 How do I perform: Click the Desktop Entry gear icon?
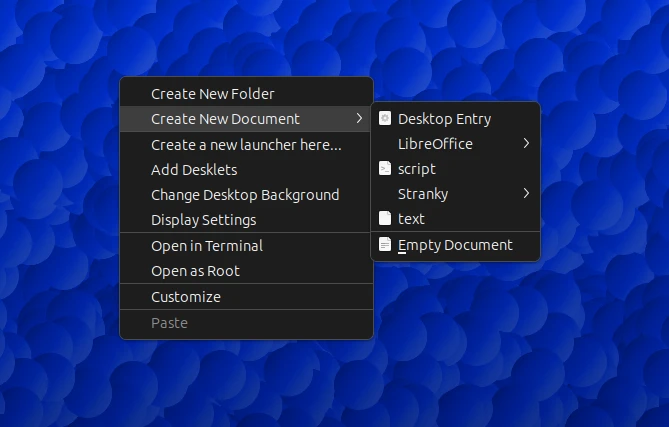tap(385, 119)
